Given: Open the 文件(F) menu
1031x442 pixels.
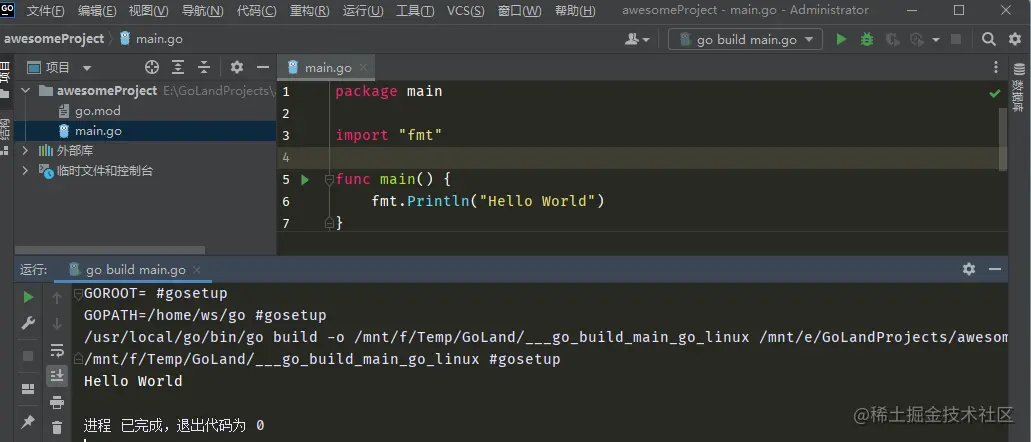Looking at the screenshot, I should tap(45, 11).
